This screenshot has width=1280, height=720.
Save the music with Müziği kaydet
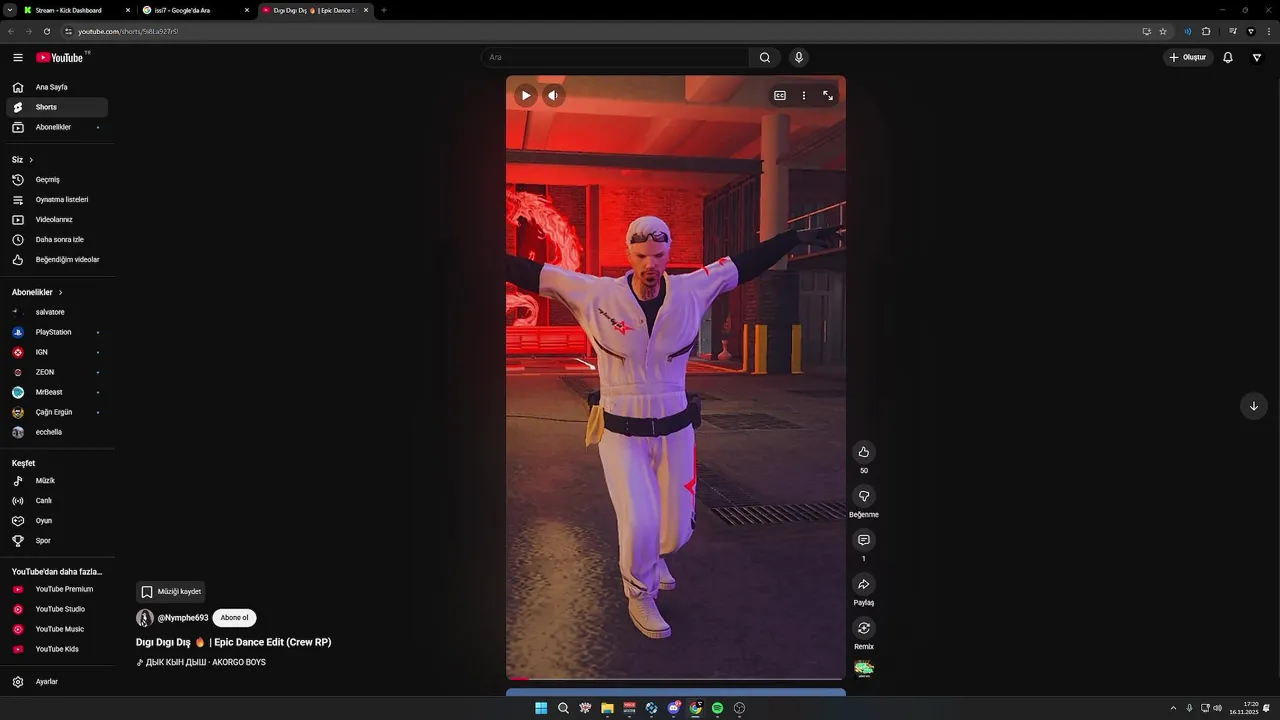click(171, 591)
